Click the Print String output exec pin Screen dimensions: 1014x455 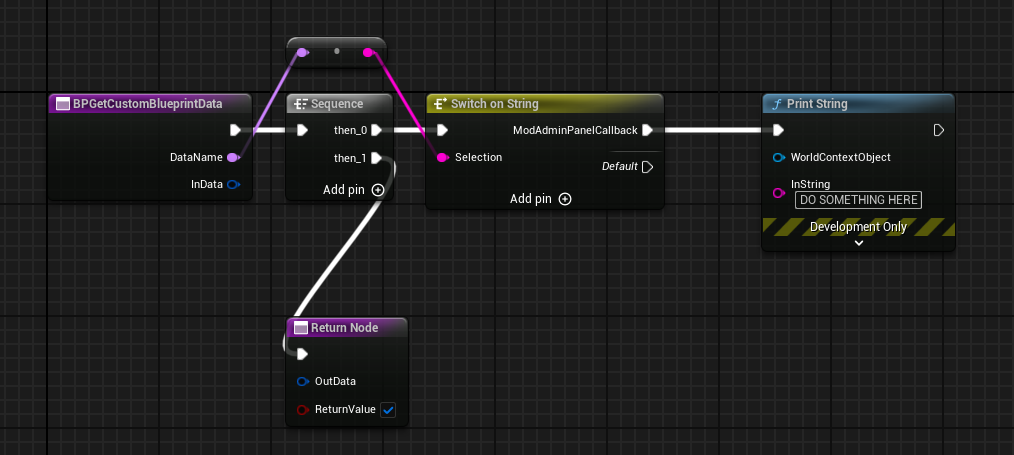tap(938, 130)
